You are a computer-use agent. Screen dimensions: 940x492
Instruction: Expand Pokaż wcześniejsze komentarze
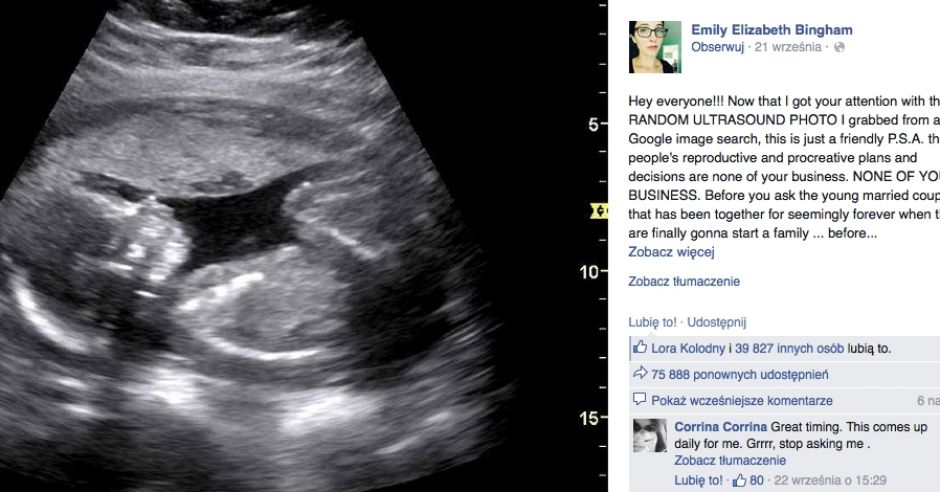[742, 401]
